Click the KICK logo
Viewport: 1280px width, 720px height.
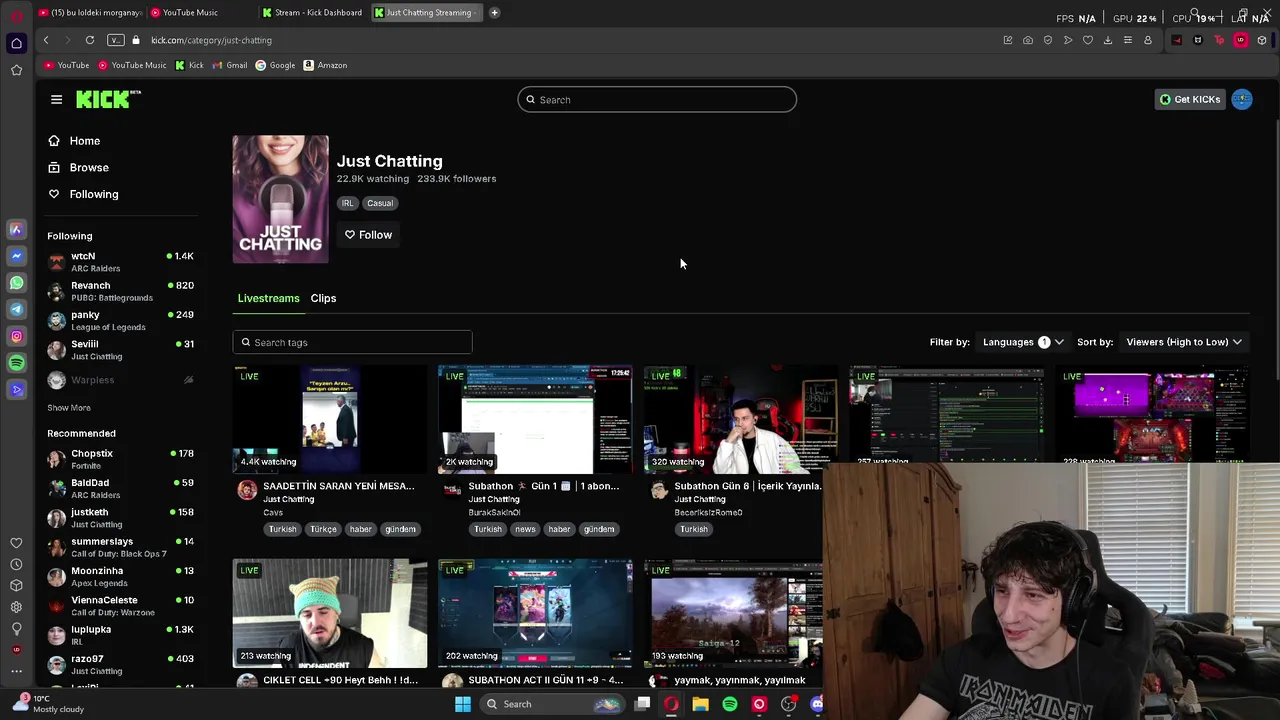coord(108,99)
